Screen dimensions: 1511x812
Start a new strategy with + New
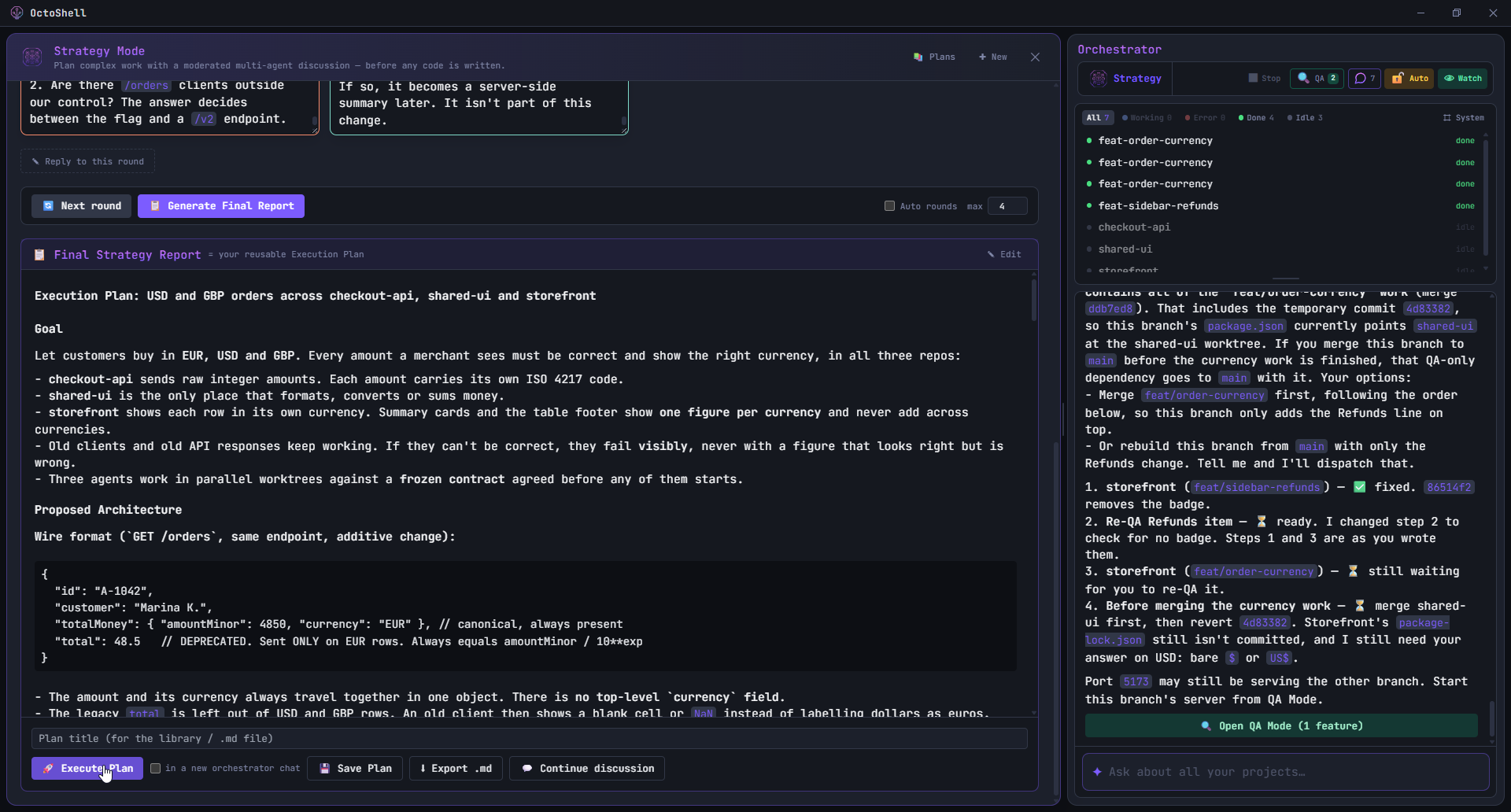(993, 57)
